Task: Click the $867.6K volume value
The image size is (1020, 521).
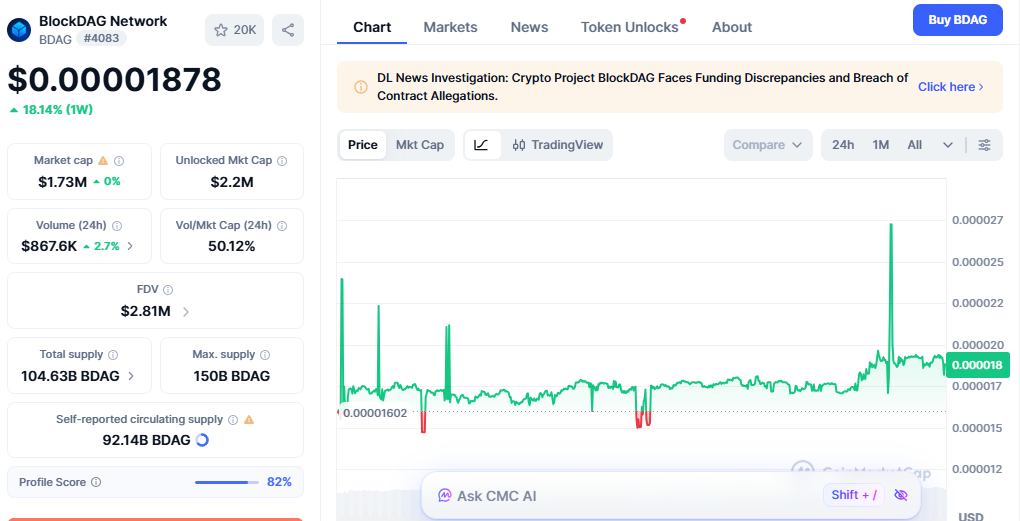Action: [49, 246]
